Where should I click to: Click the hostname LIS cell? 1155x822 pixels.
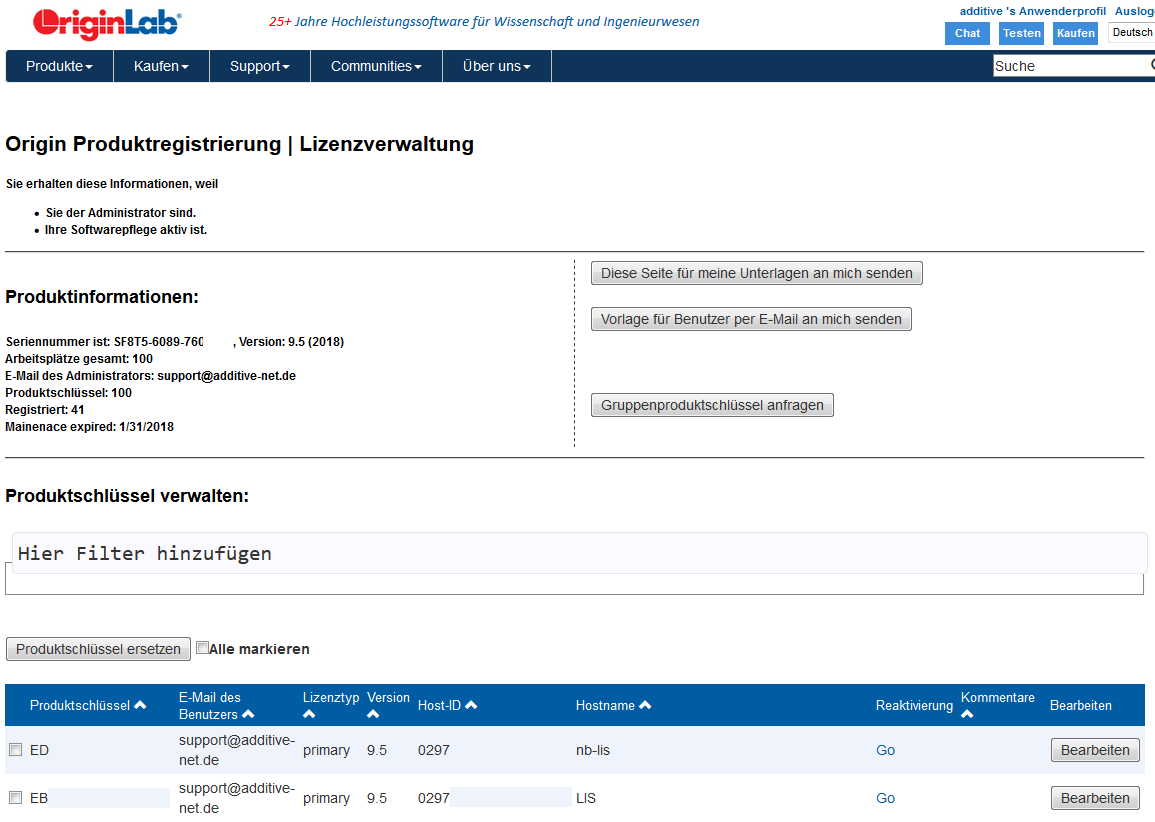(x=586, y=798)
